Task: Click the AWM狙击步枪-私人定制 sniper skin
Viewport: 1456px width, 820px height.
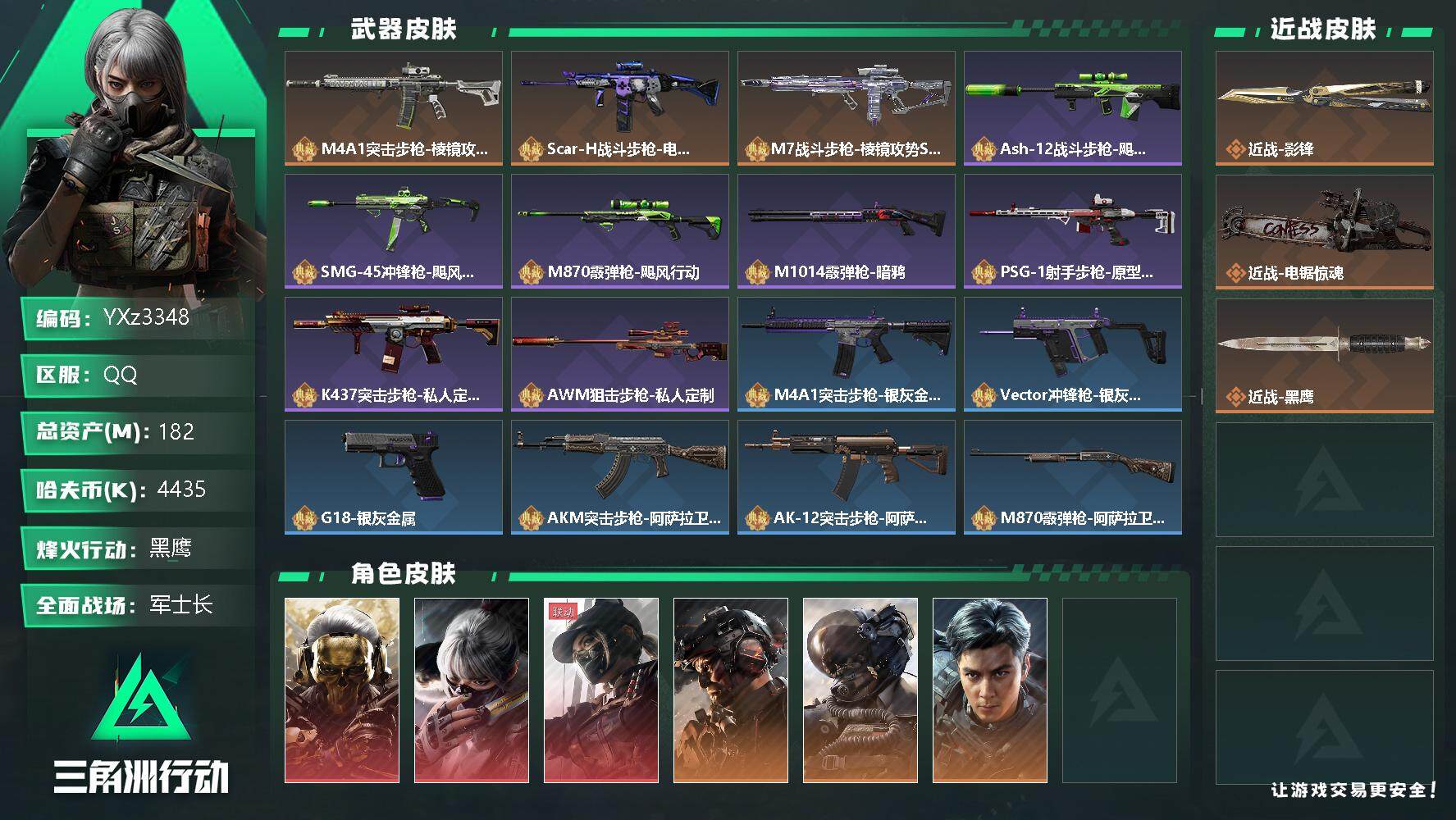Action: tap(620, 354)
